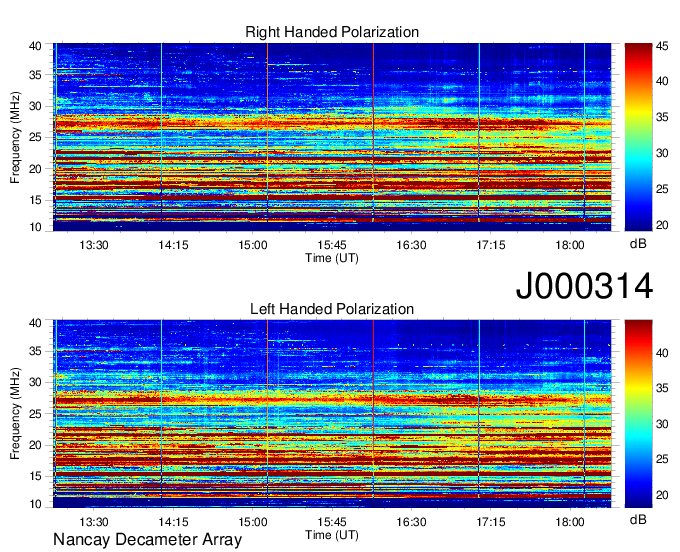Click the 17:15 tick of Left Handed plot
This screenshot has width=680, height=552.
pyautogui.click(x=490, y=522)
